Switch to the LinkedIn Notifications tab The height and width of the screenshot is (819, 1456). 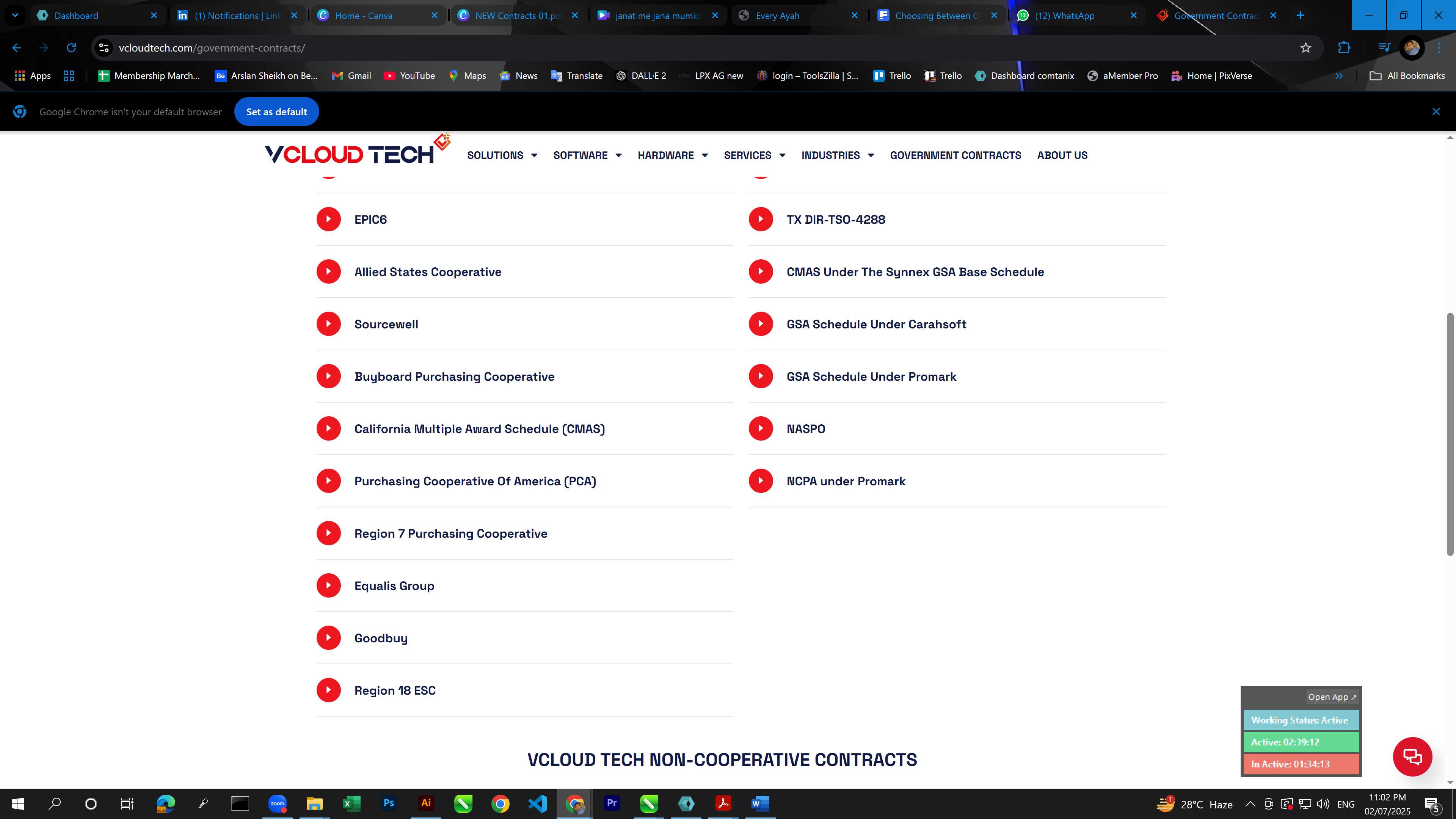tap(237, 15)
